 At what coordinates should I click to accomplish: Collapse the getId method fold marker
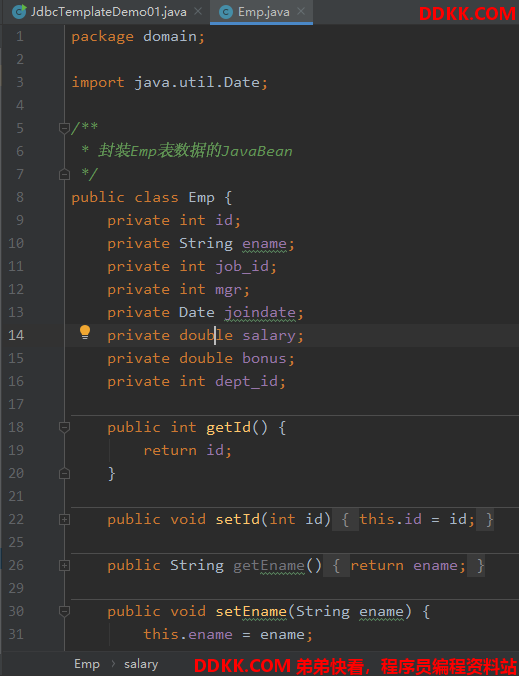pyautogui.click(x=64, y=427)
